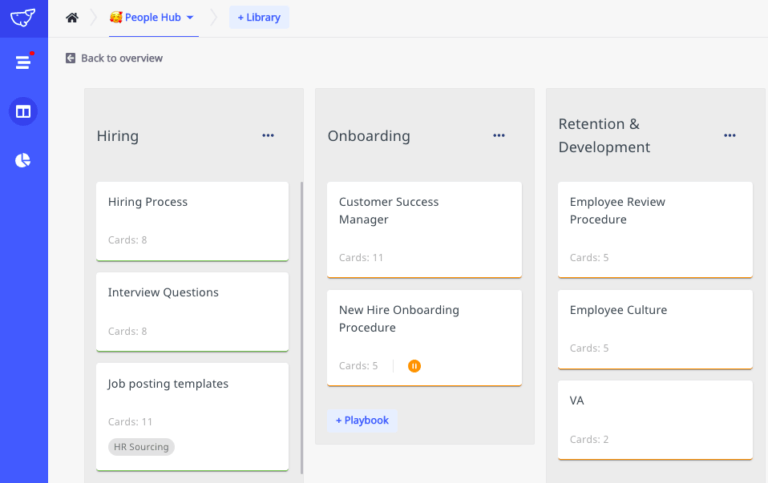Open the Customer Success Manager card
The width and height of the screenshot is (768, 483).
424,229
